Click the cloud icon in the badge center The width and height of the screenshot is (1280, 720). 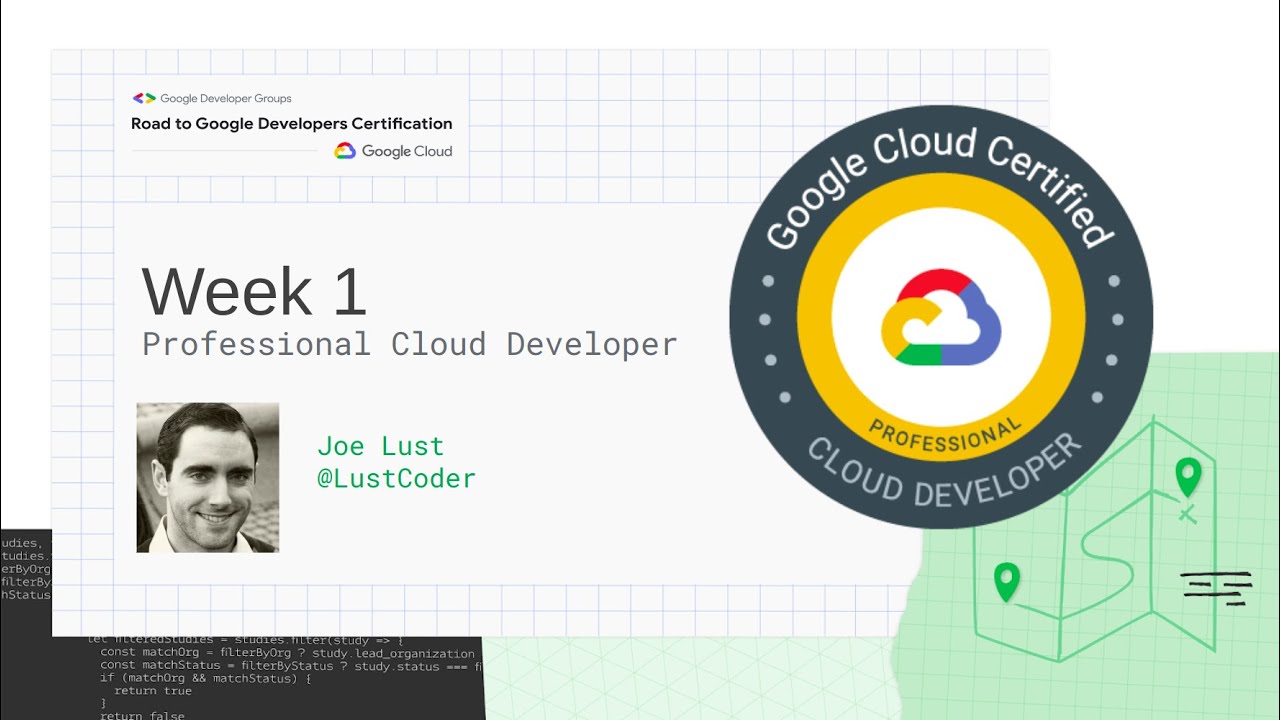click(941, 317)
